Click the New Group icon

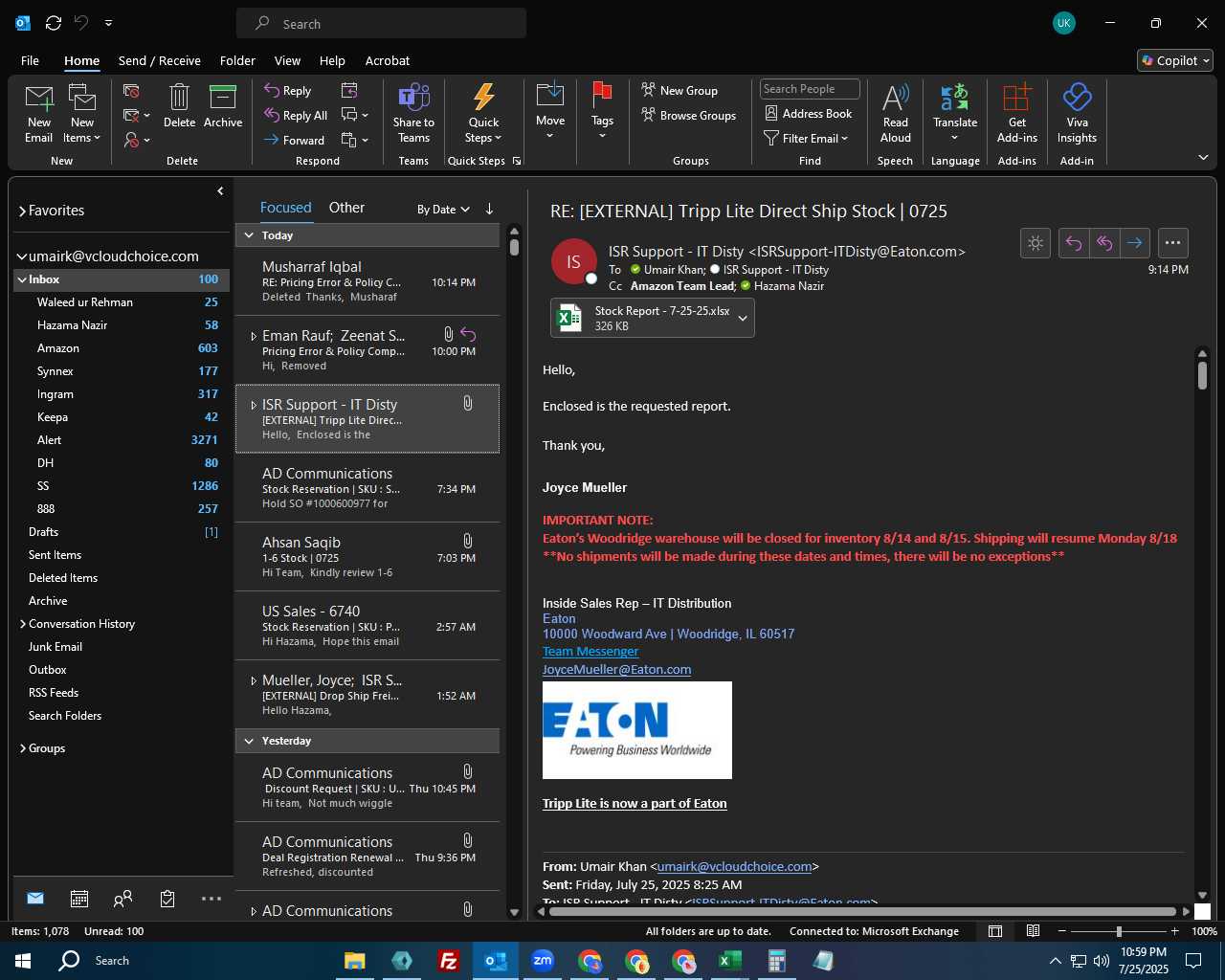(648, 90)
